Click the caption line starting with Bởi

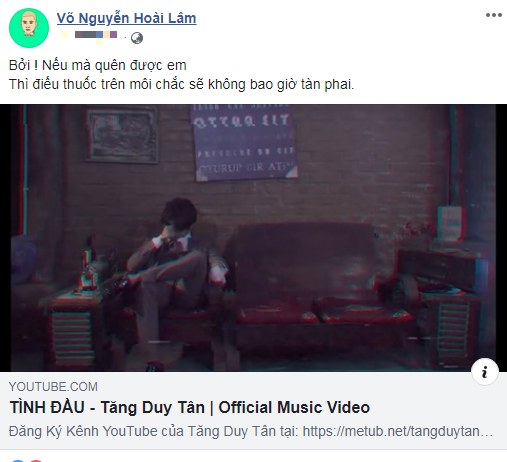click(97, 65)
